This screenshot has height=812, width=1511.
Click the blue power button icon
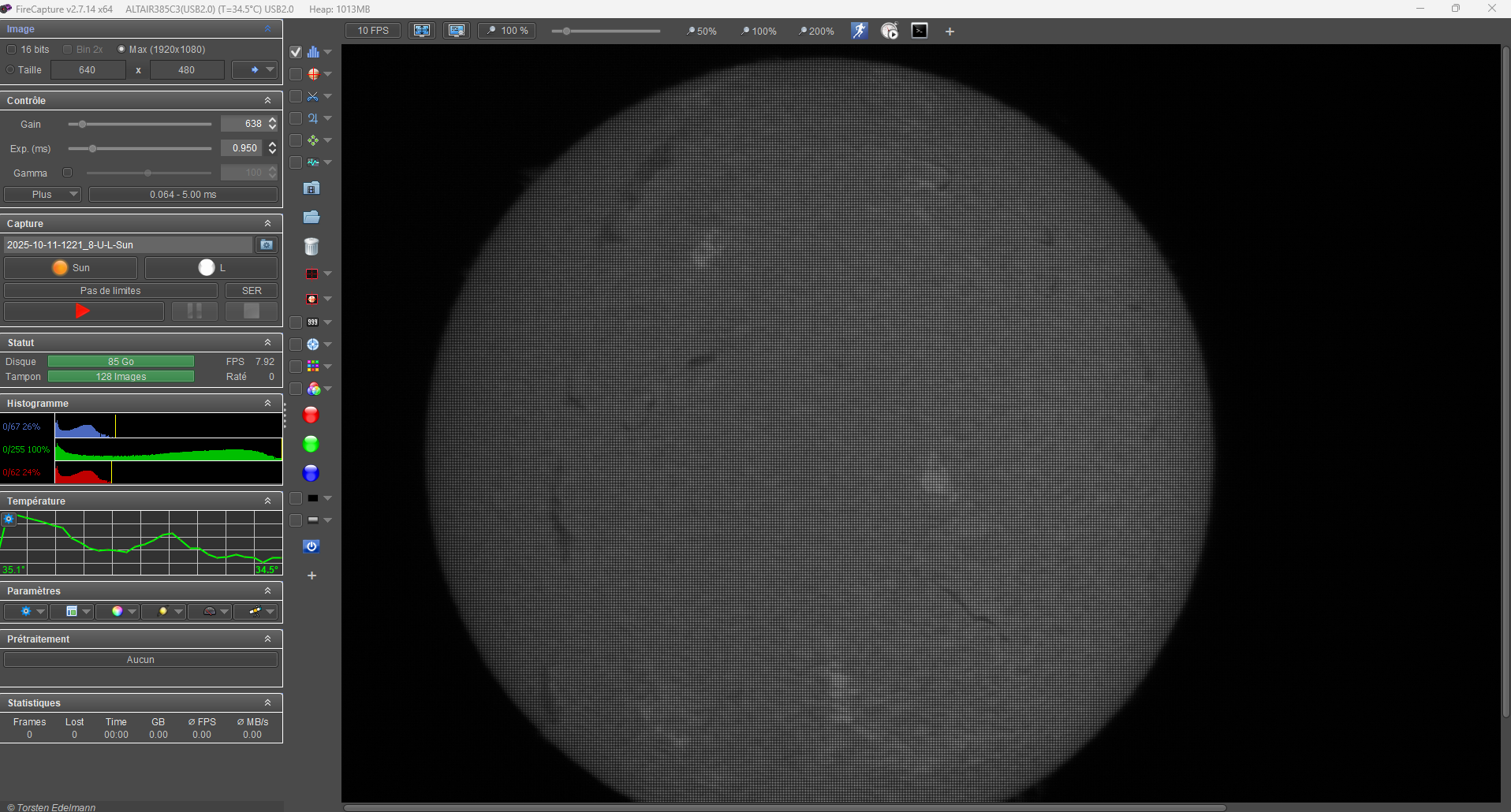pos(311,546)
